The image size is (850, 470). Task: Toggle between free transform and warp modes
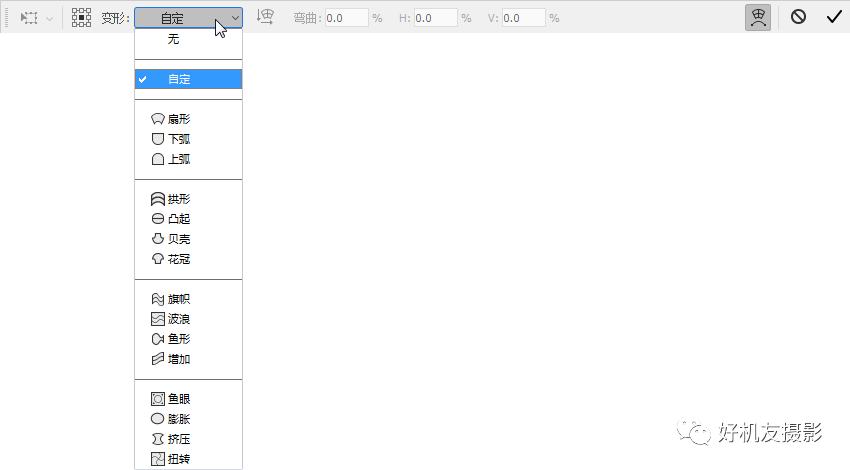[x=758, y=17]
